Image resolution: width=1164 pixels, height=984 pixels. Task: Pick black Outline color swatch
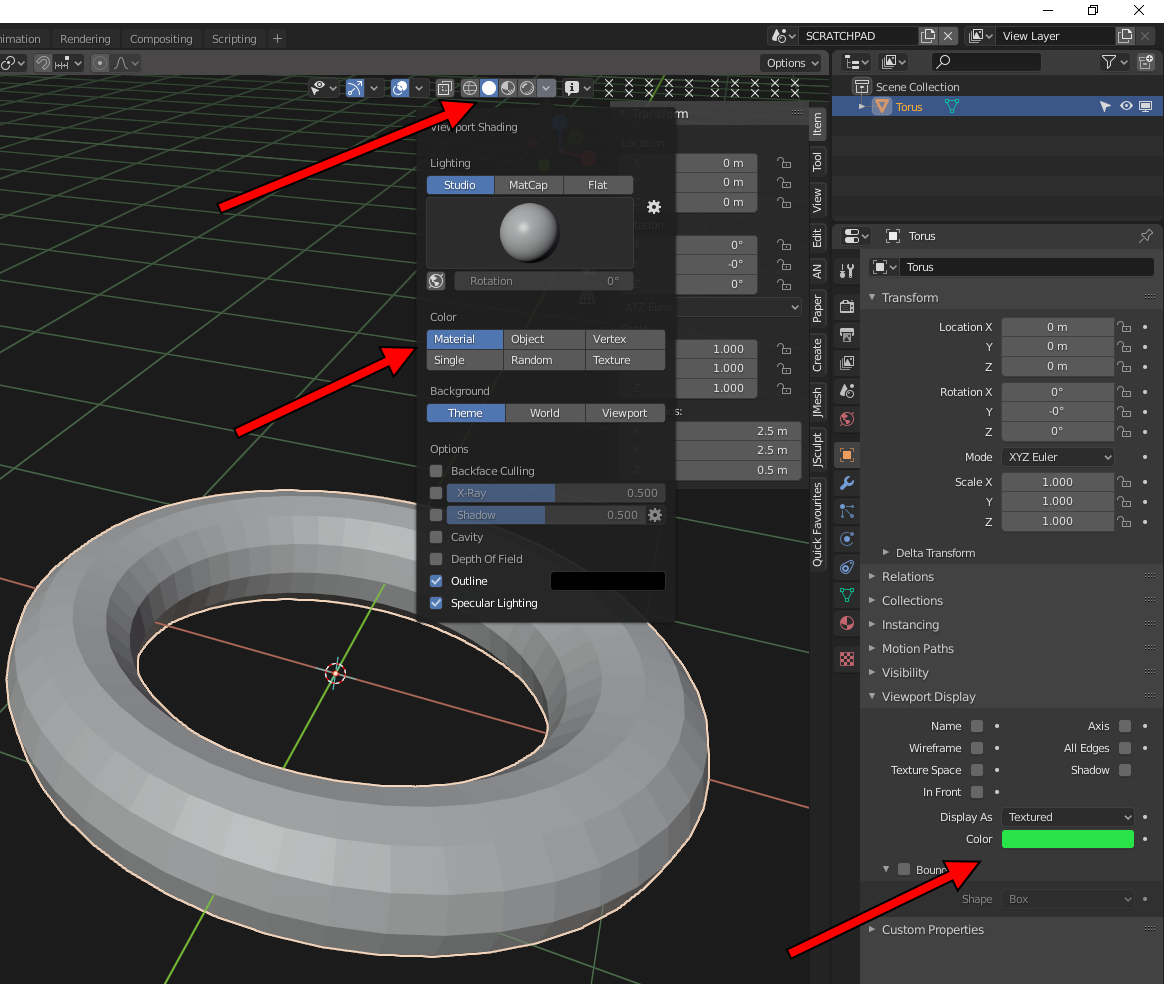pos(608,581)
